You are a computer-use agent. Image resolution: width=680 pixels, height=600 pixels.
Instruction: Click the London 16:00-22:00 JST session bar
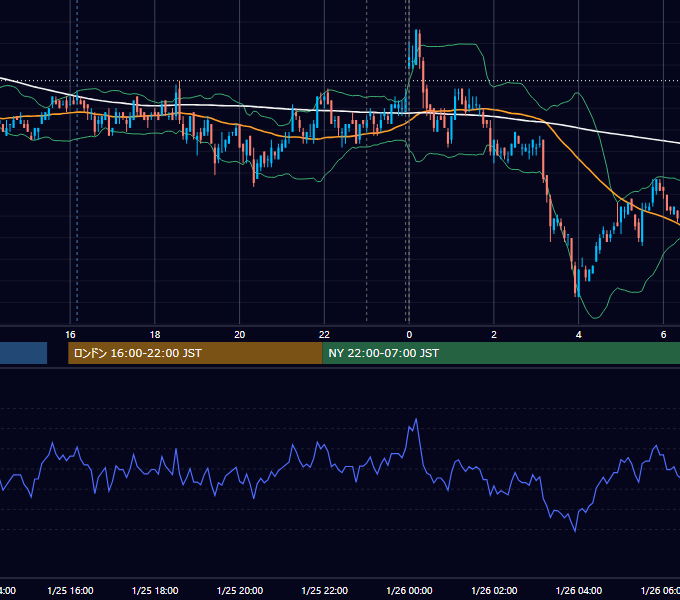[195, 353]
